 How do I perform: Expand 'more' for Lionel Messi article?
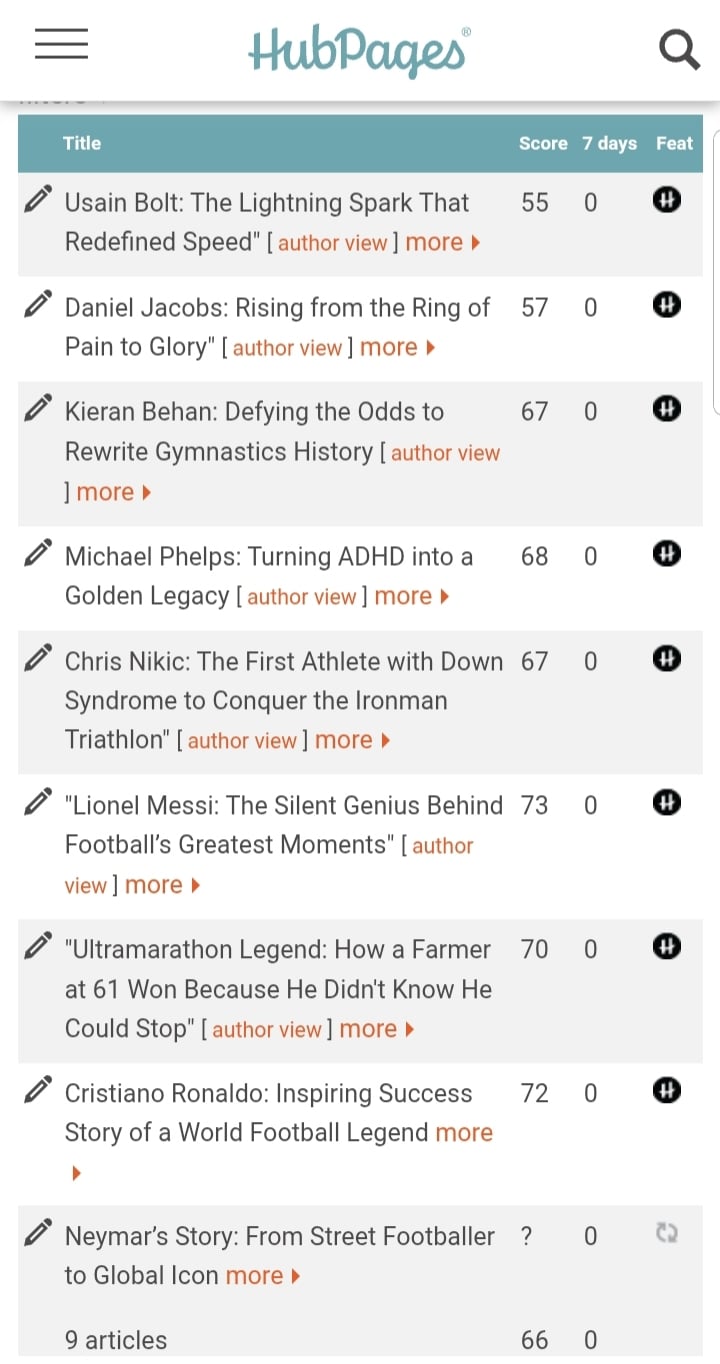pos(162,885)
